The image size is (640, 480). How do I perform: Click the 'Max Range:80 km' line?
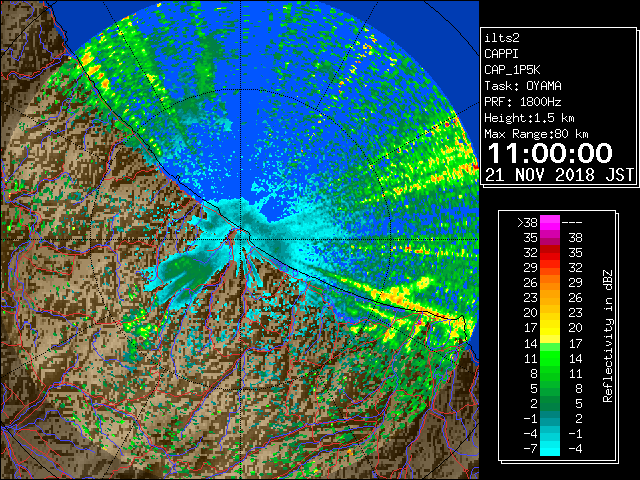click(536, 134)
